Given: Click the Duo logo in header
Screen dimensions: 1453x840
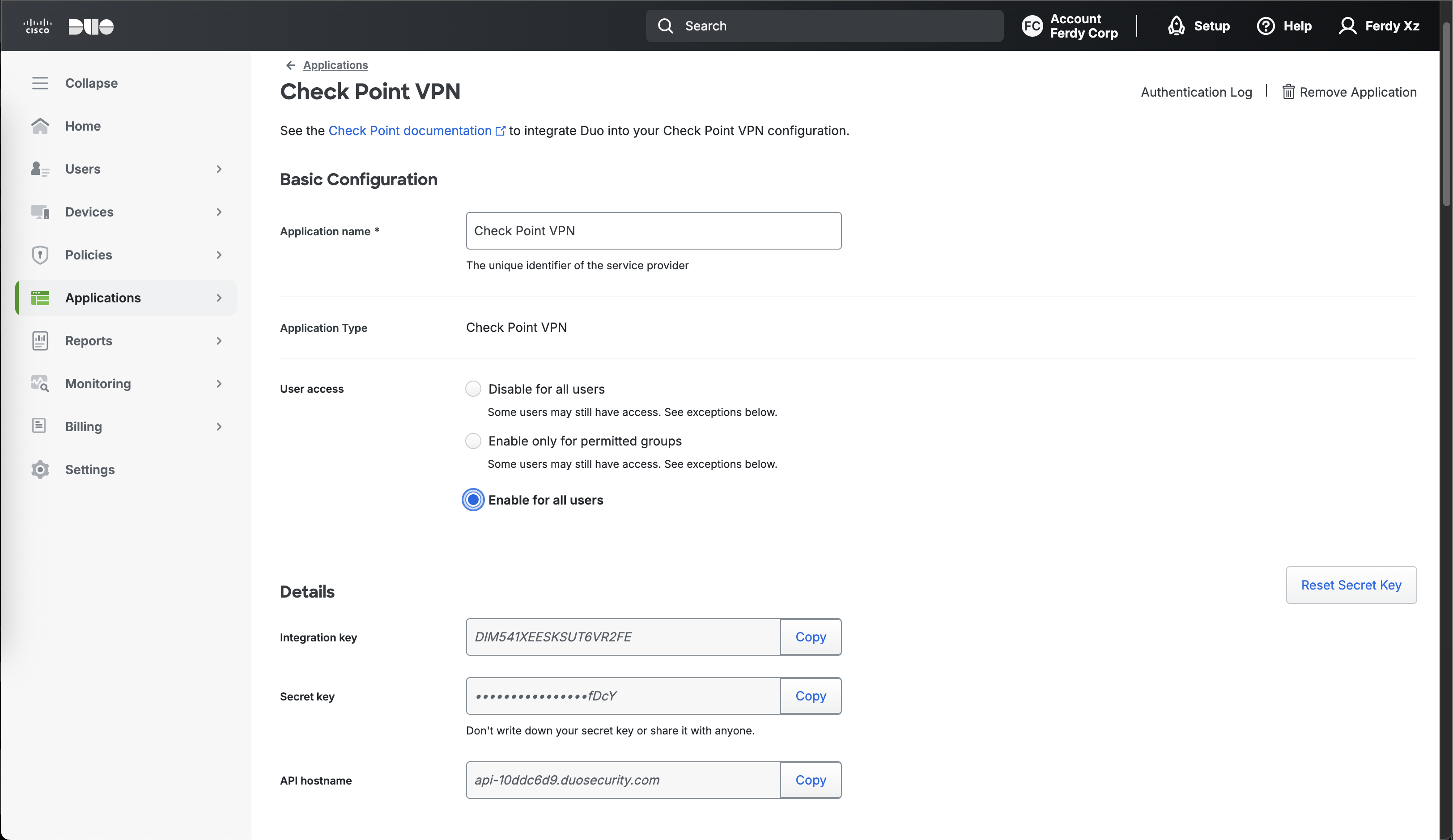Looking at the screenshot, I should (x=90, y=26).
